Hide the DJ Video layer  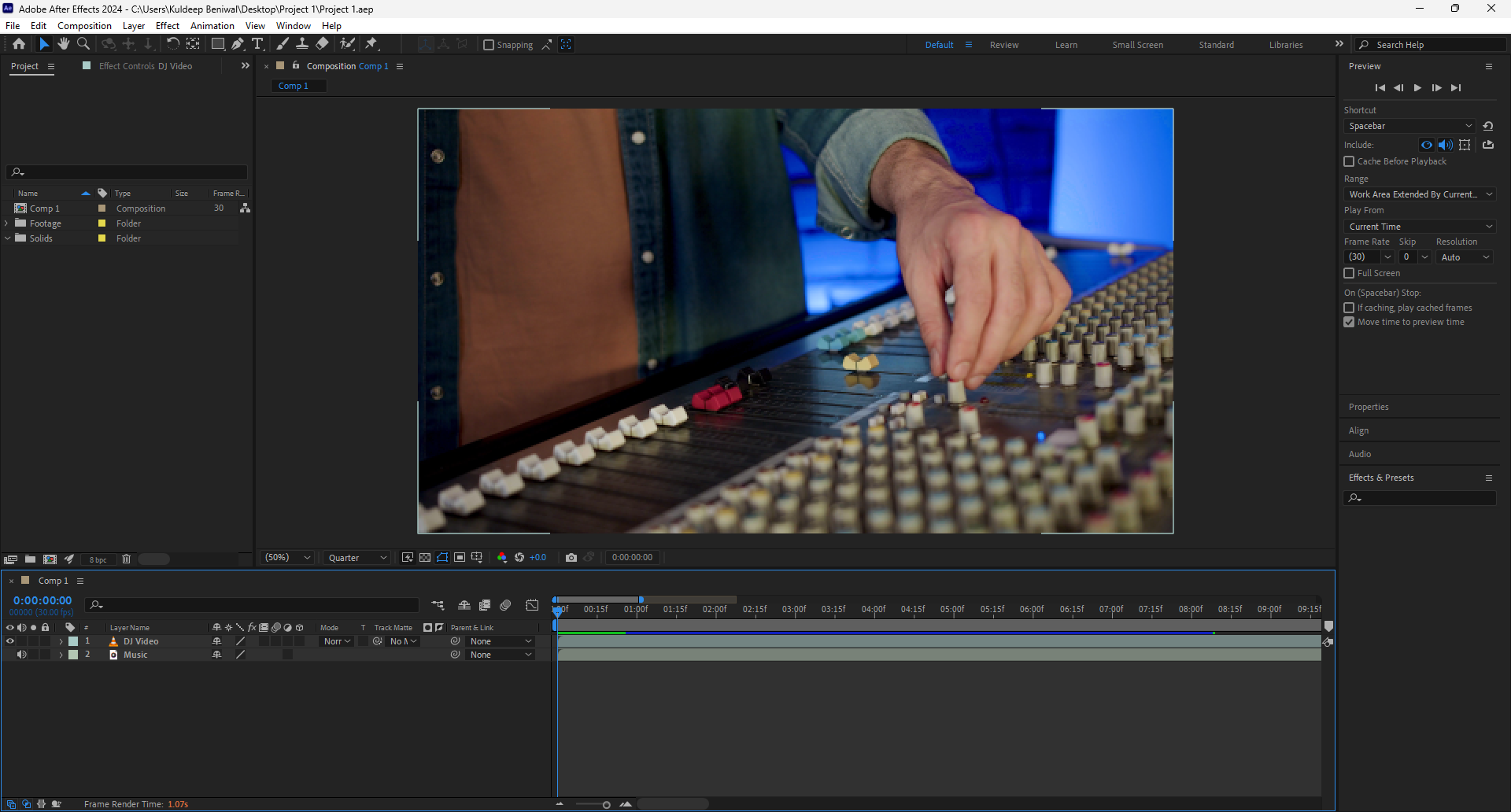click(x=10, y=641)
